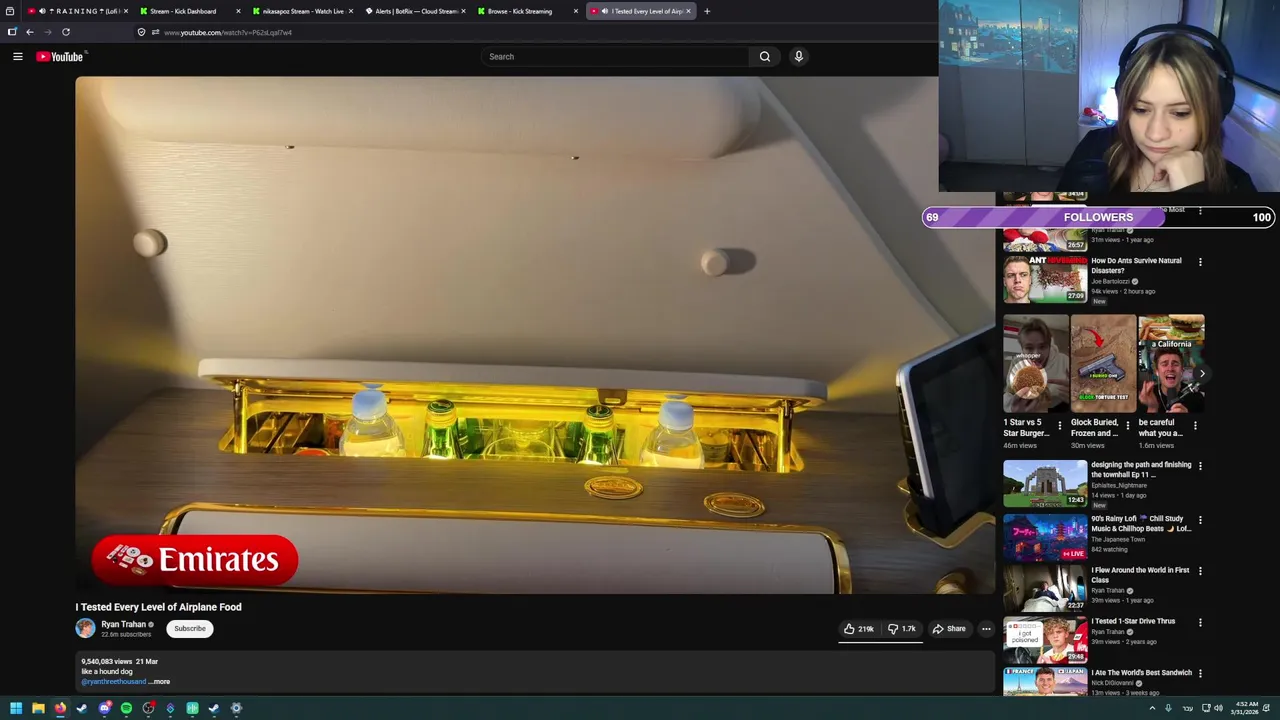Click the search magnifier button
1280x720 pixels.
pos(765,57)
